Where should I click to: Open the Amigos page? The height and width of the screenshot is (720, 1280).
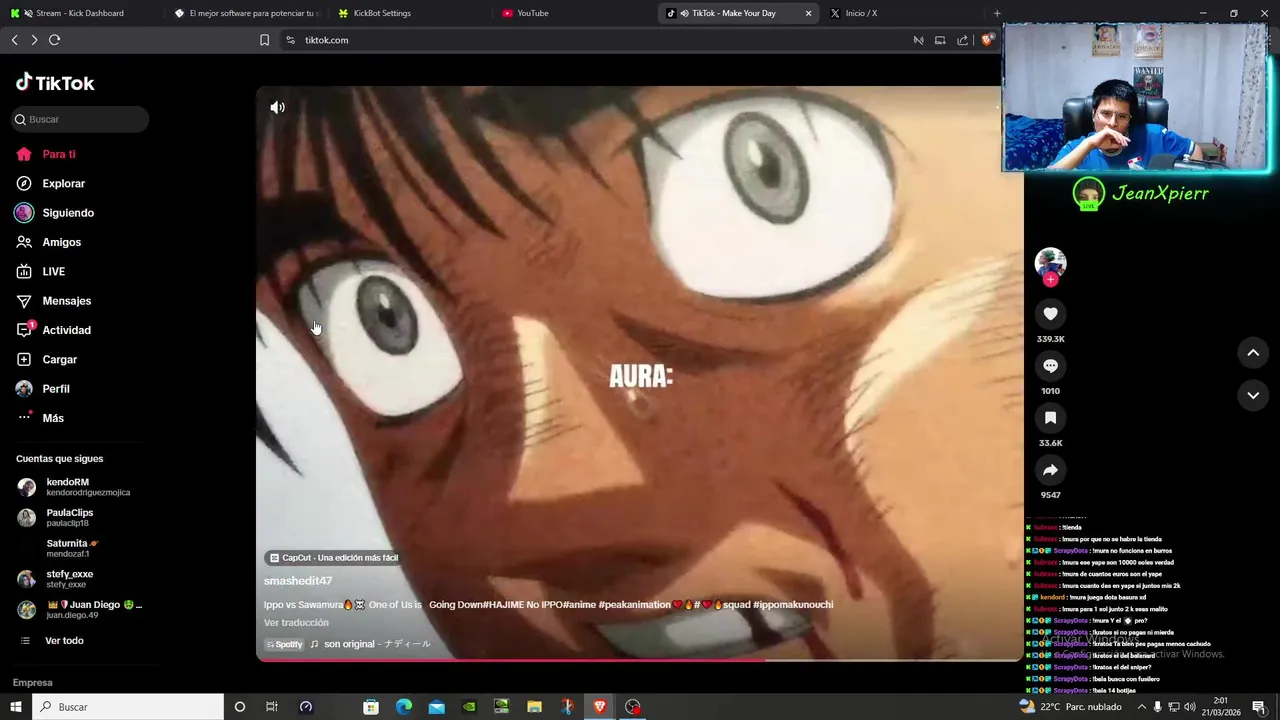(61, 242)
